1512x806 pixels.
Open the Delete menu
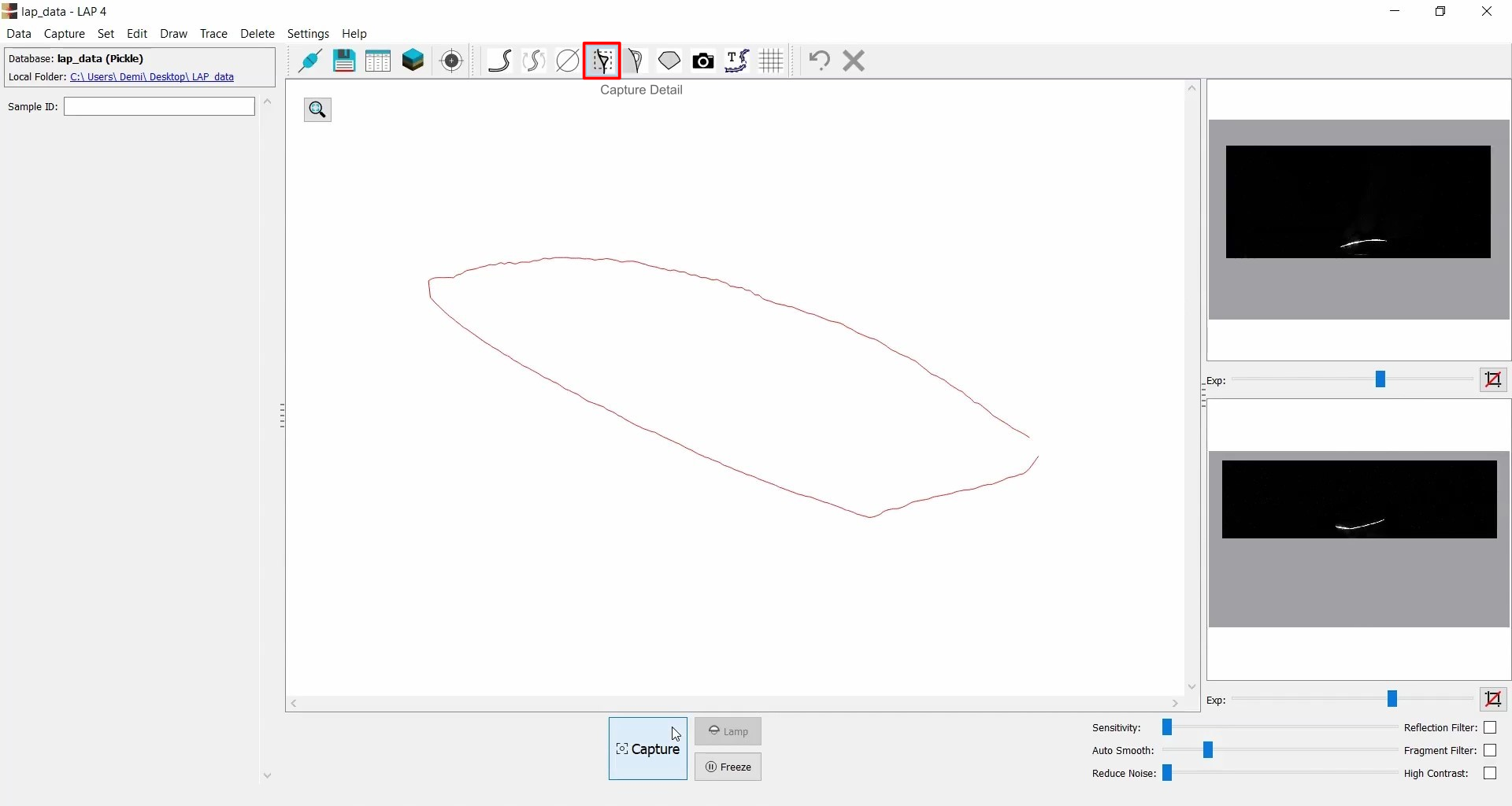pos(258,34)
